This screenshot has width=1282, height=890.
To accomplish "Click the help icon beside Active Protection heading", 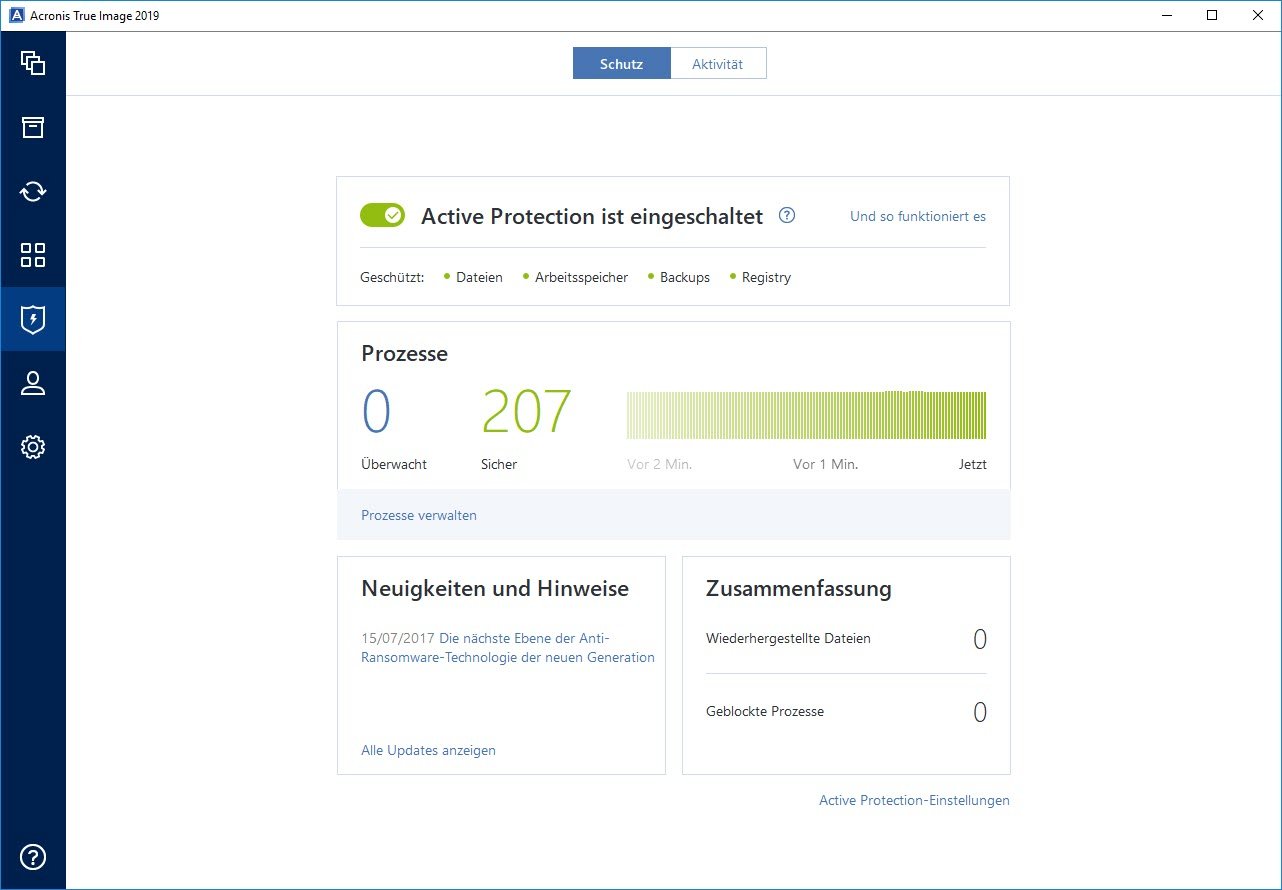I will (787, 215).
